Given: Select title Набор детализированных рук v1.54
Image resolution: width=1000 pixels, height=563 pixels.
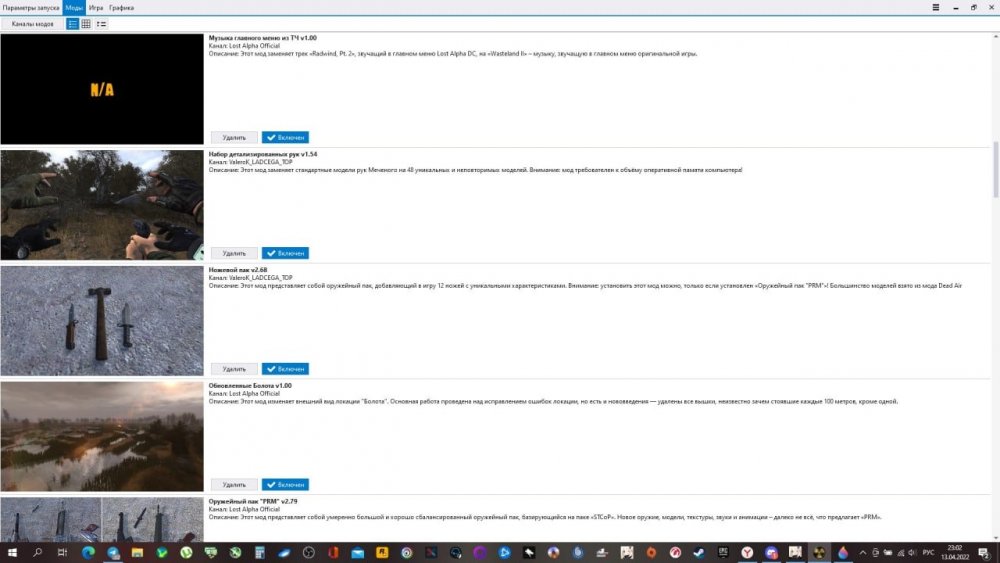Looking at the screenshot, I should (263, 154).
